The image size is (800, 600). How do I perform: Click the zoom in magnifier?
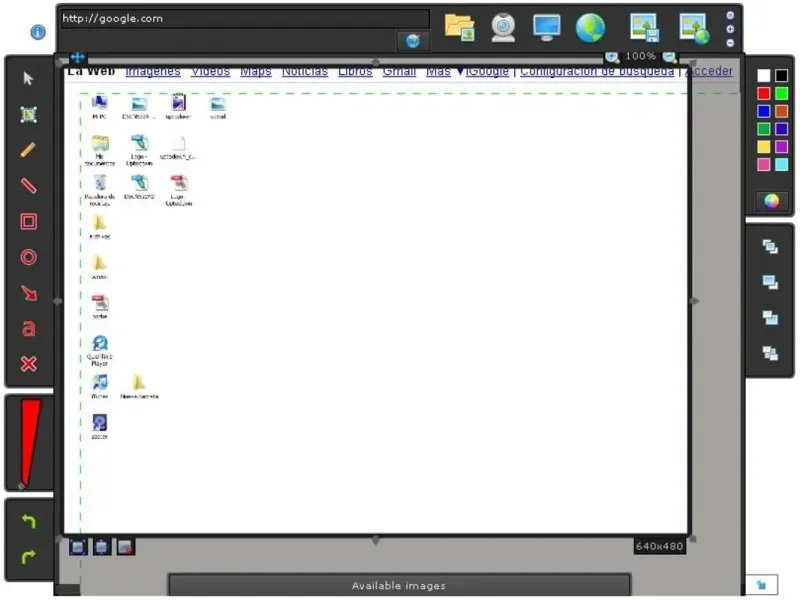click(612, 57)
